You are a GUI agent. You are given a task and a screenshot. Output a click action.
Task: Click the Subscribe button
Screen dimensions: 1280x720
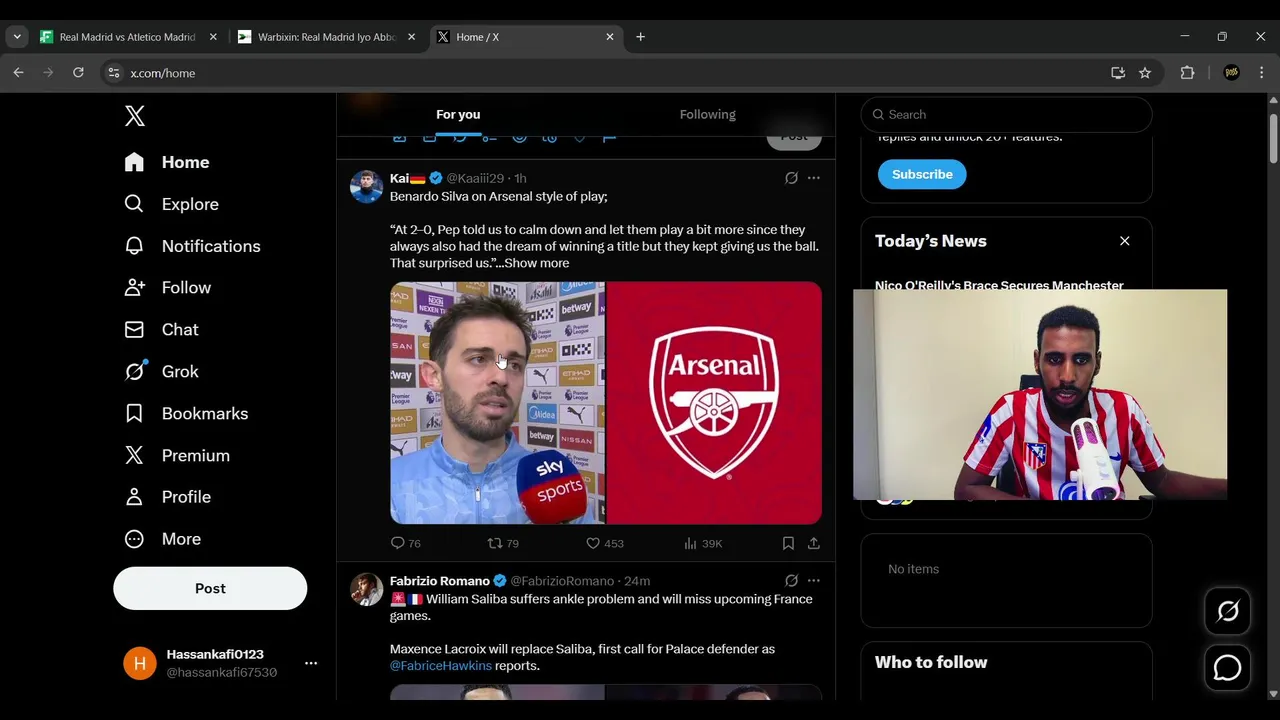[922, 174]
